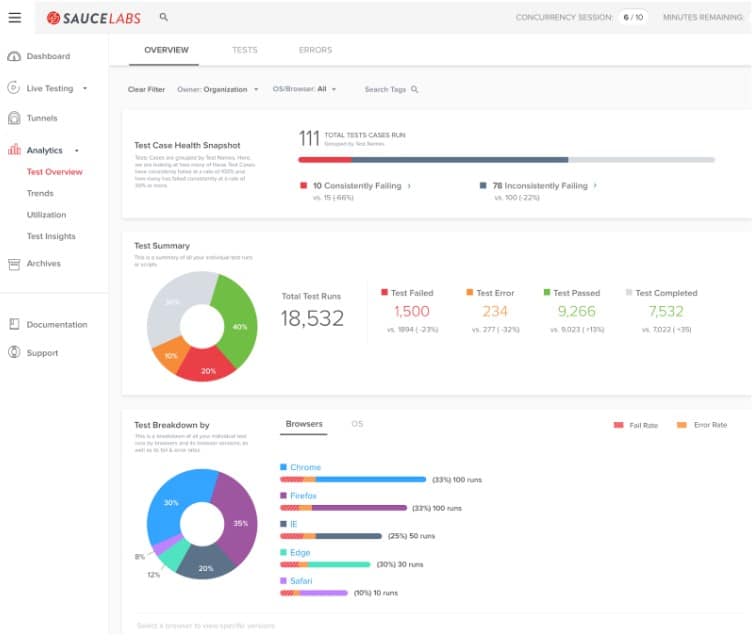
Task: Click the Total Test Runs 18,532 value
Action: click(x=312, y=318)
